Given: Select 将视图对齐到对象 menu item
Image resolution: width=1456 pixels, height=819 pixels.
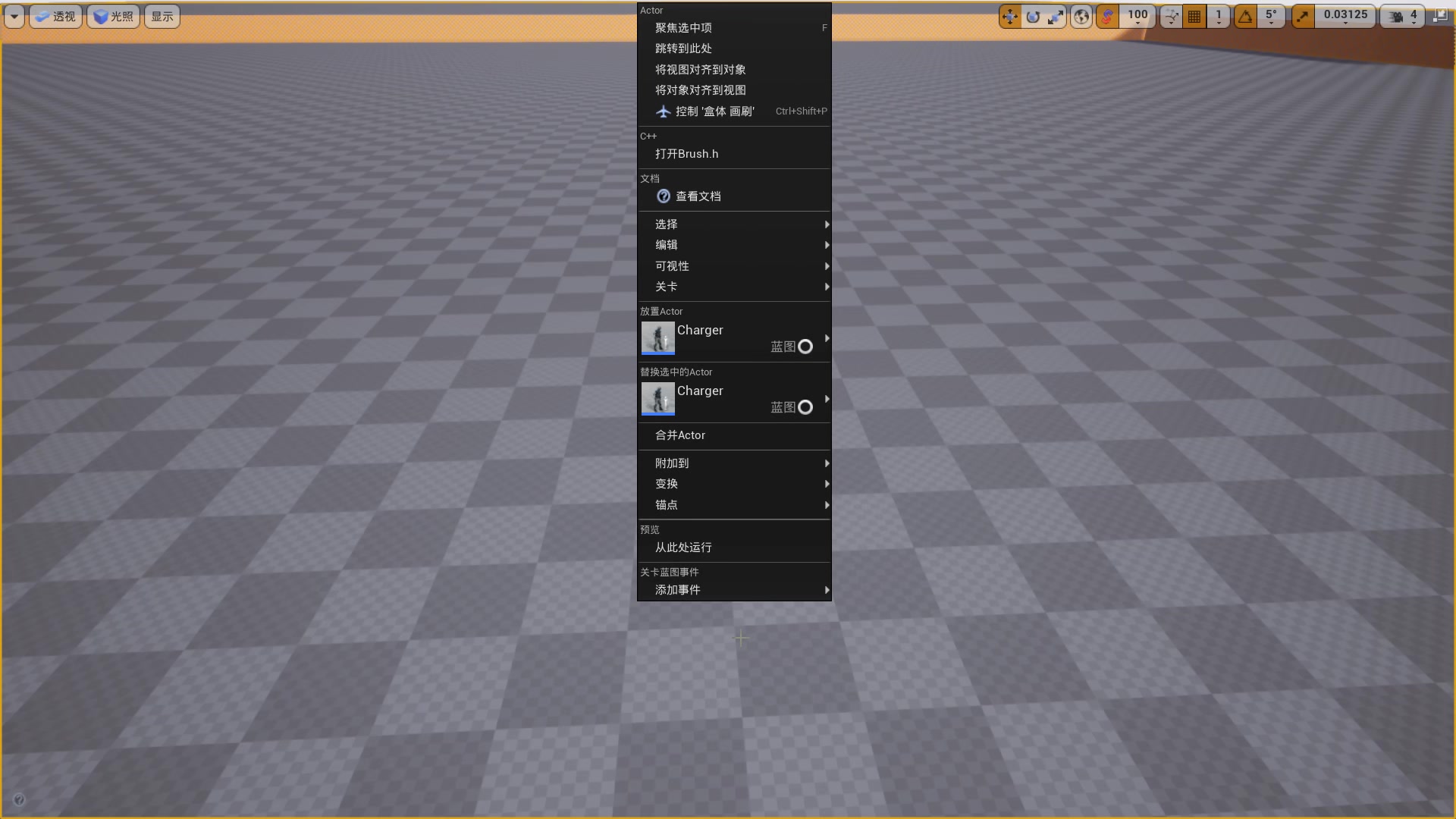Looking at the screenshot, I should (734, 70).
